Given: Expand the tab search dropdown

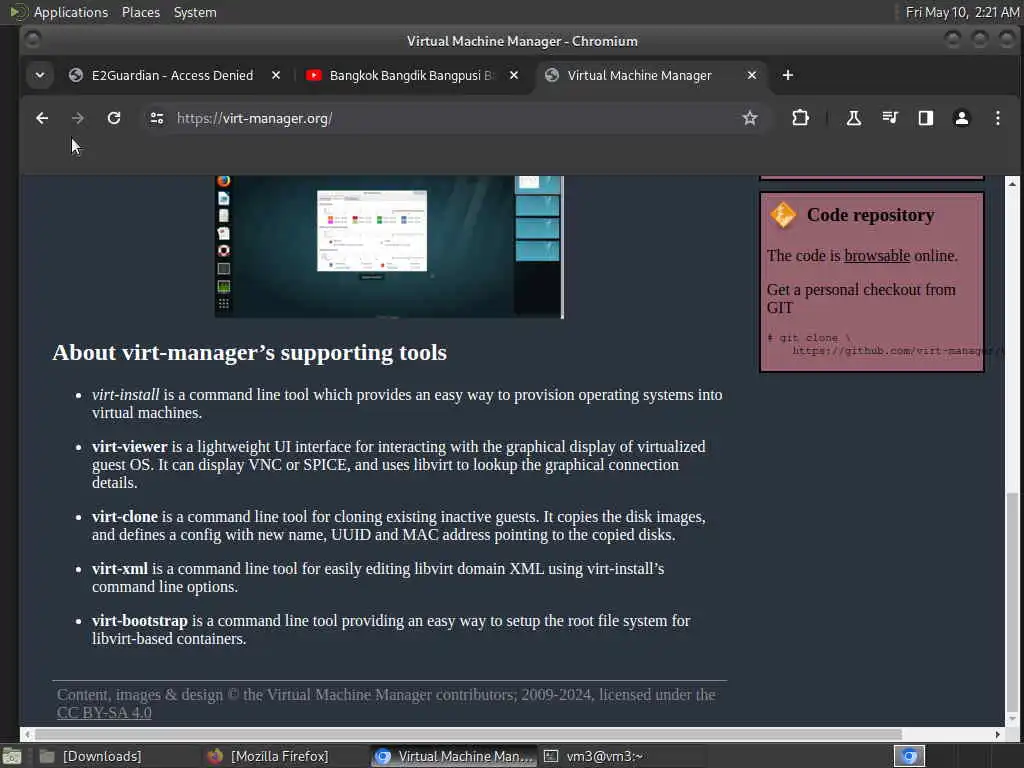Looking at the screenshot, I should click(40, 75).
